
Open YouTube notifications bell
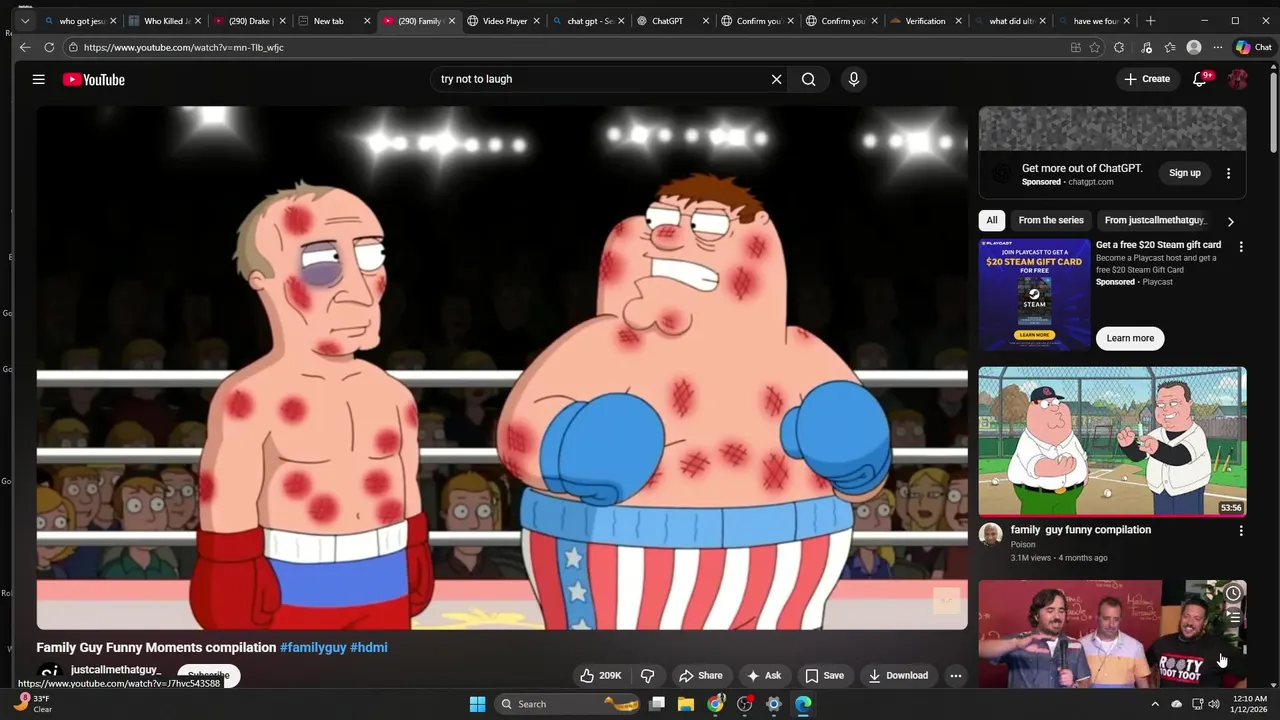pos(1200,79)
